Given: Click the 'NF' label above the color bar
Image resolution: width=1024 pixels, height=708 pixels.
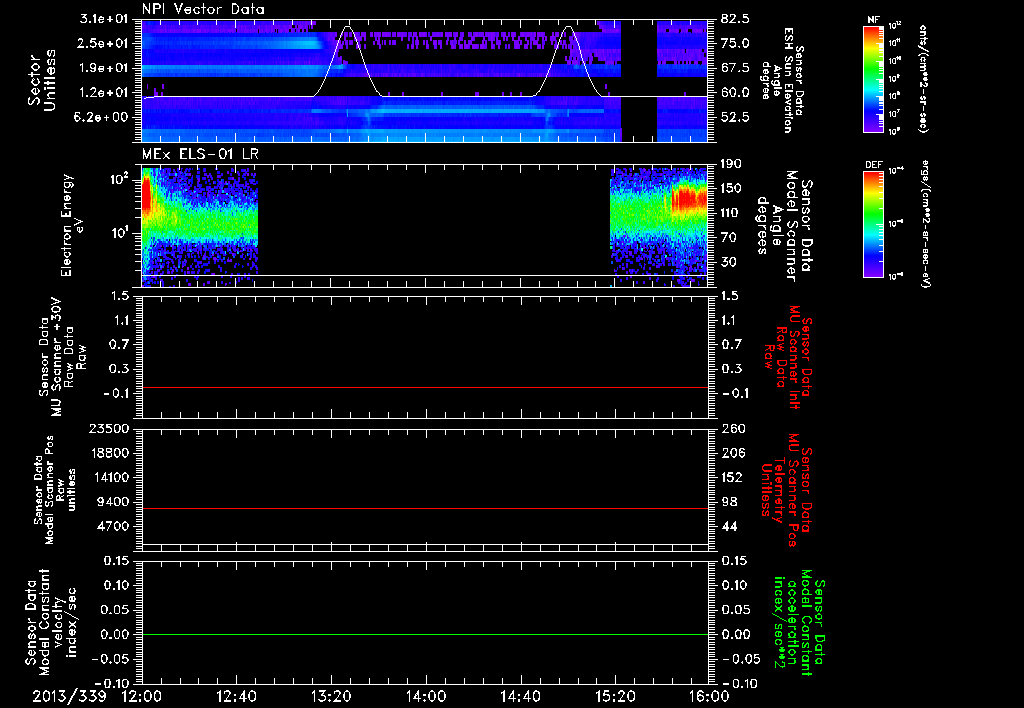Looking at the screenshot, I should [873, 20].
